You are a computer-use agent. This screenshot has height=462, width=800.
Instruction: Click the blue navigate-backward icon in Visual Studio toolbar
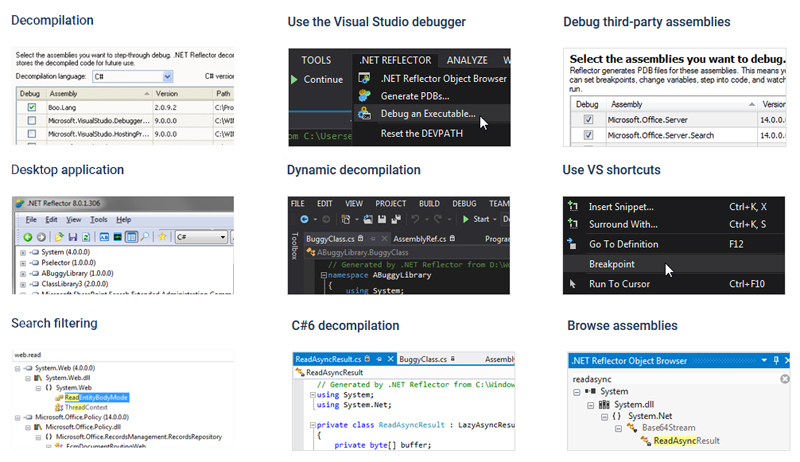click(304, 219)
